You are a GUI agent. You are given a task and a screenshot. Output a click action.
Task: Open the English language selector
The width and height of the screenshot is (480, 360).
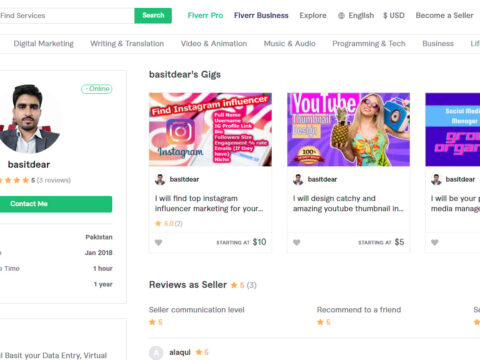(x=356, y=16)
